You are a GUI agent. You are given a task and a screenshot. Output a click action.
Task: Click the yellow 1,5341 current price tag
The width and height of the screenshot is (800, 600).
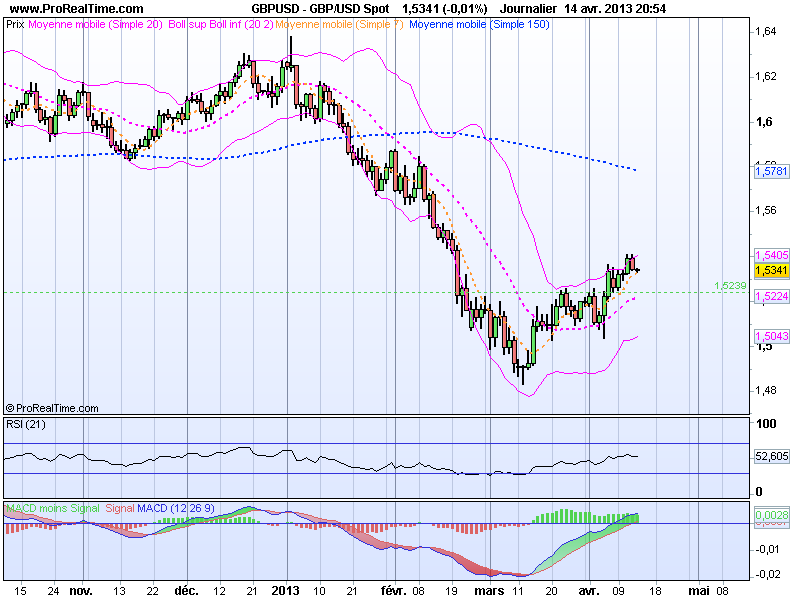771,270
